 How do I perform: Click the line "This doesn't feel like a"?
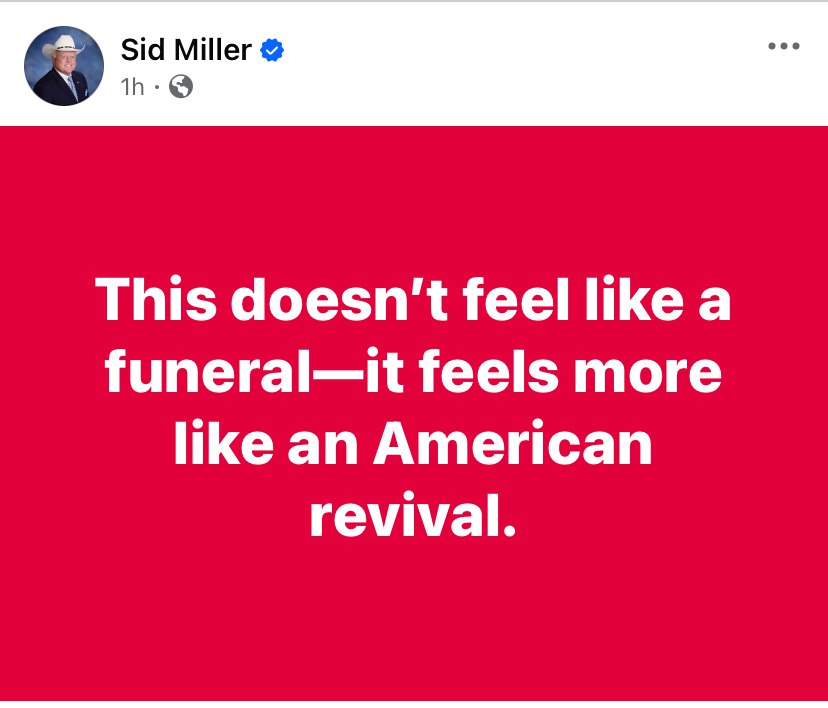[x=414, y=302]
